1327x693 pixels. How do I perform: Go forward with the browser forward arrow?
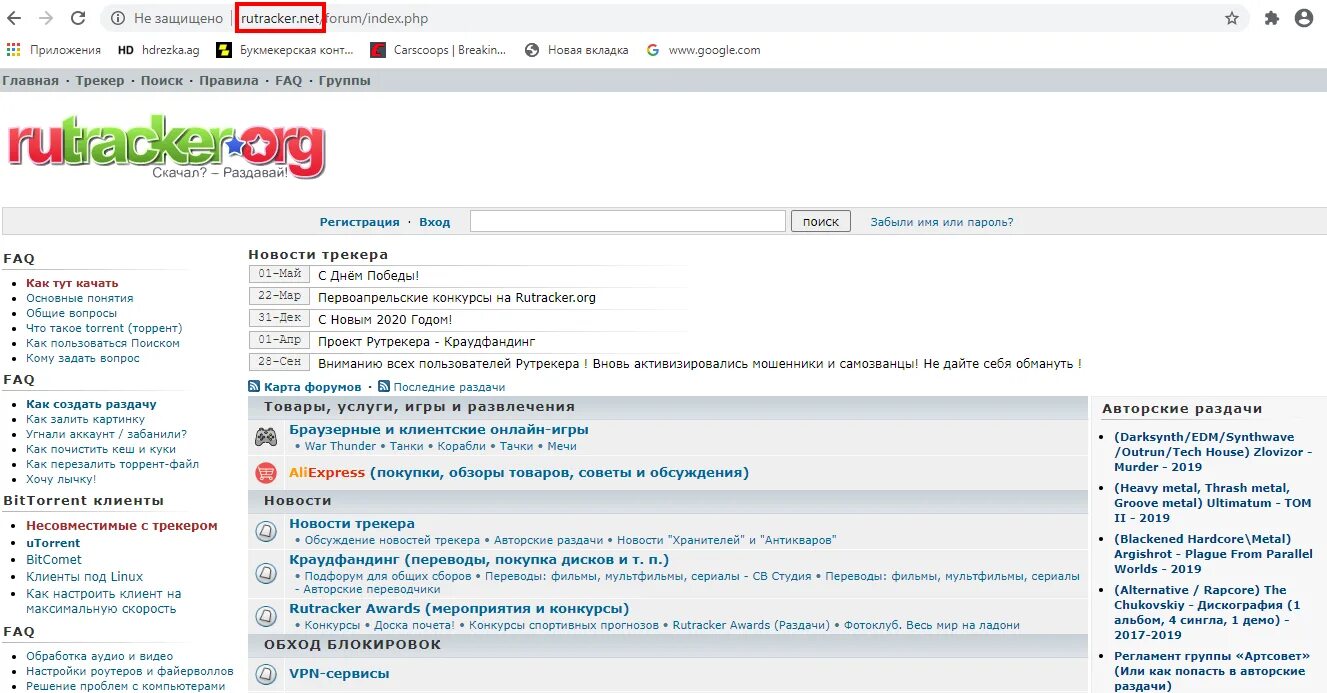pyautogui.click(x=46, y=18)
